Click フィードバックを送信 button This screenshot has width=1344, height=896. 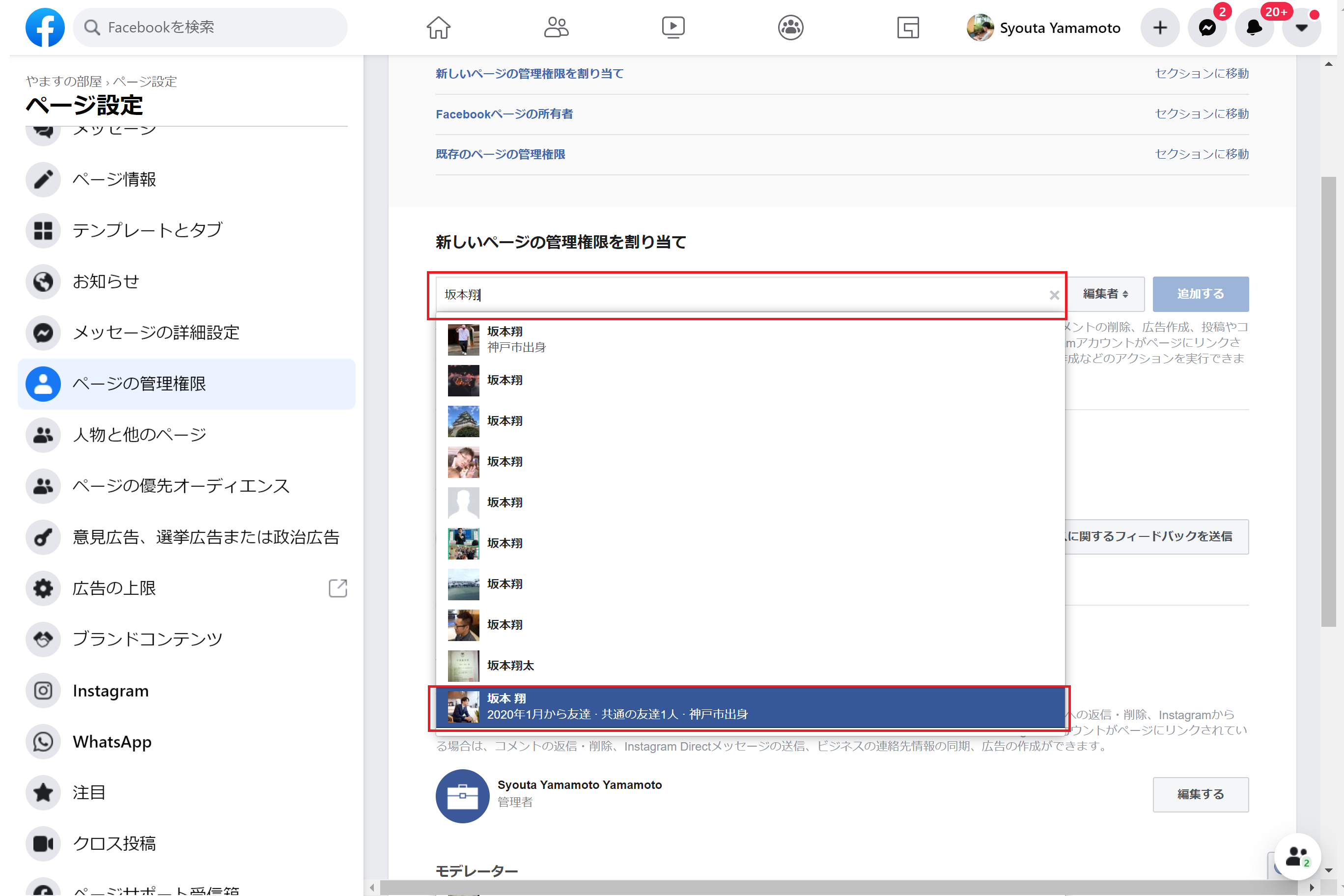1157,536
